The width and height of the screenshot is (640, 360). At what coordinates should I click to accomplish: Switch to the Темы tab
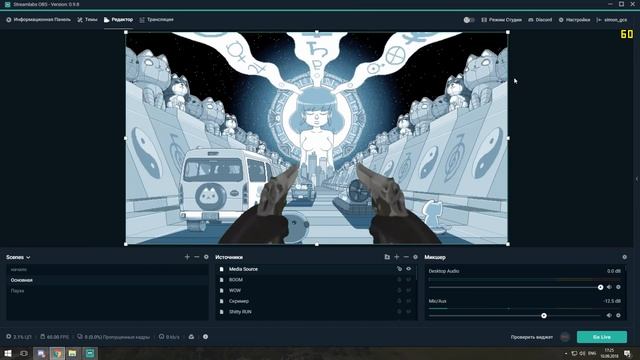87,20
